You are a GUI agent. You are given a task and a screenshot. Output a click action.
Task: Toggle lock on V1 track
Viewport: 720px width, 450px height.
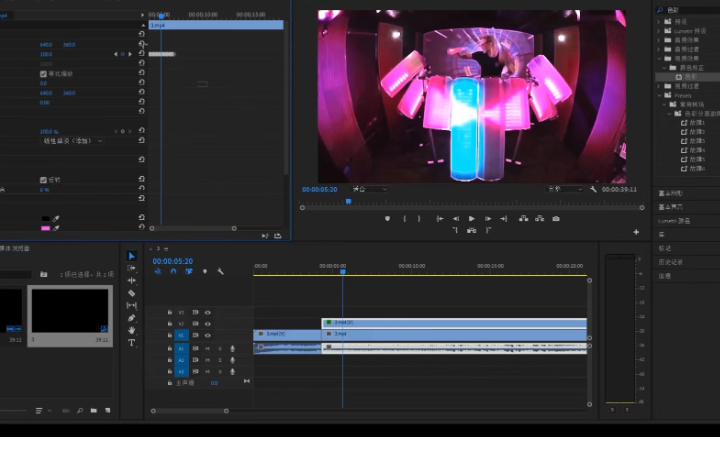(x=169, y=335)
